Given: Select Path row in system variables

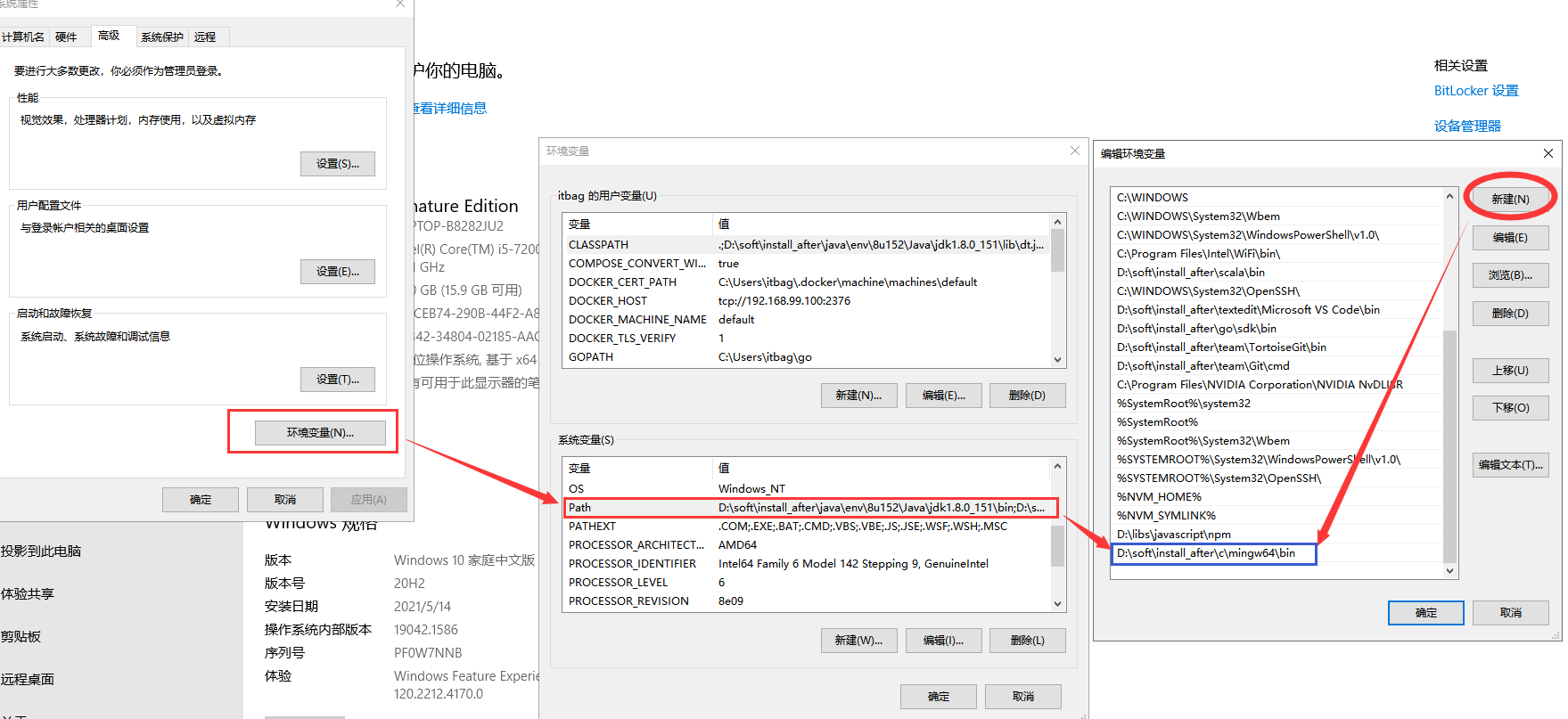Looking at the screenshot, I should pos(809,508).
